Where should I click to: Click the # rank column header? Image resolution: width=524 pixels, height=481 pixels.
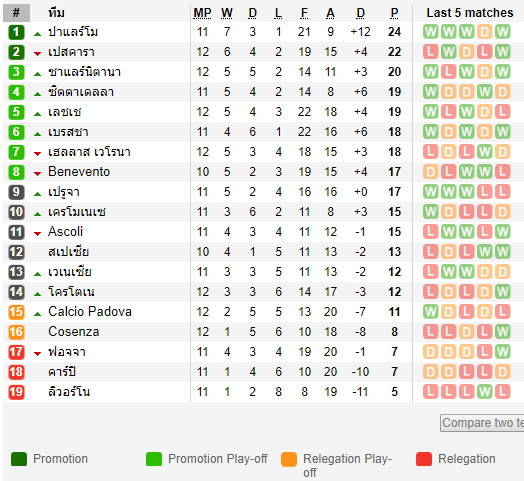(16, 13)
